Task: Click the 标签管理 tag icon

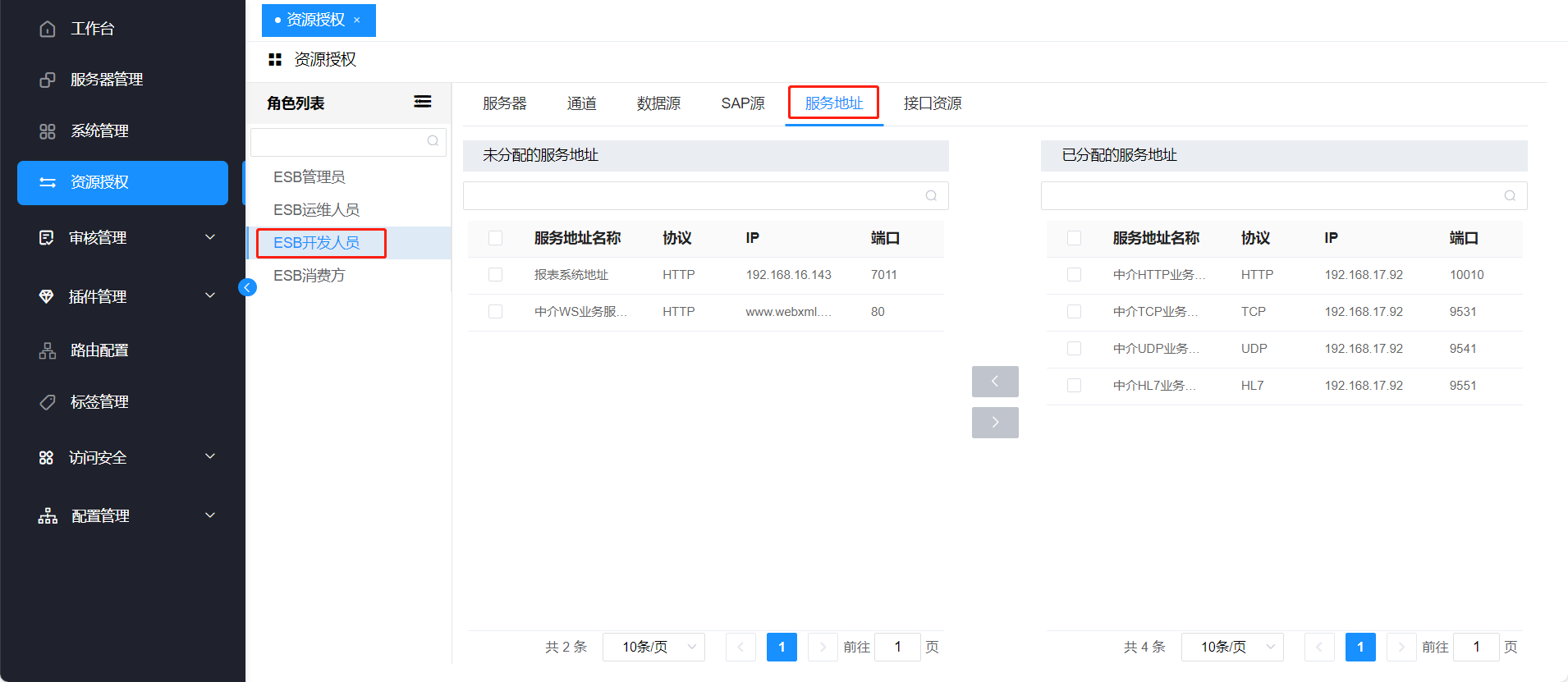Action: [48, 402]
